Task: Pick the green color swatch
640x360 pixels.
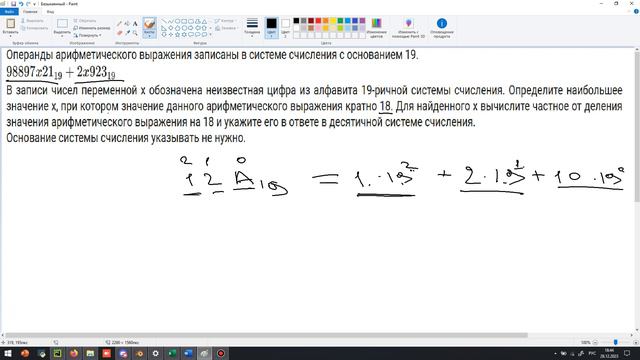Action: click(x=340, y=20)
